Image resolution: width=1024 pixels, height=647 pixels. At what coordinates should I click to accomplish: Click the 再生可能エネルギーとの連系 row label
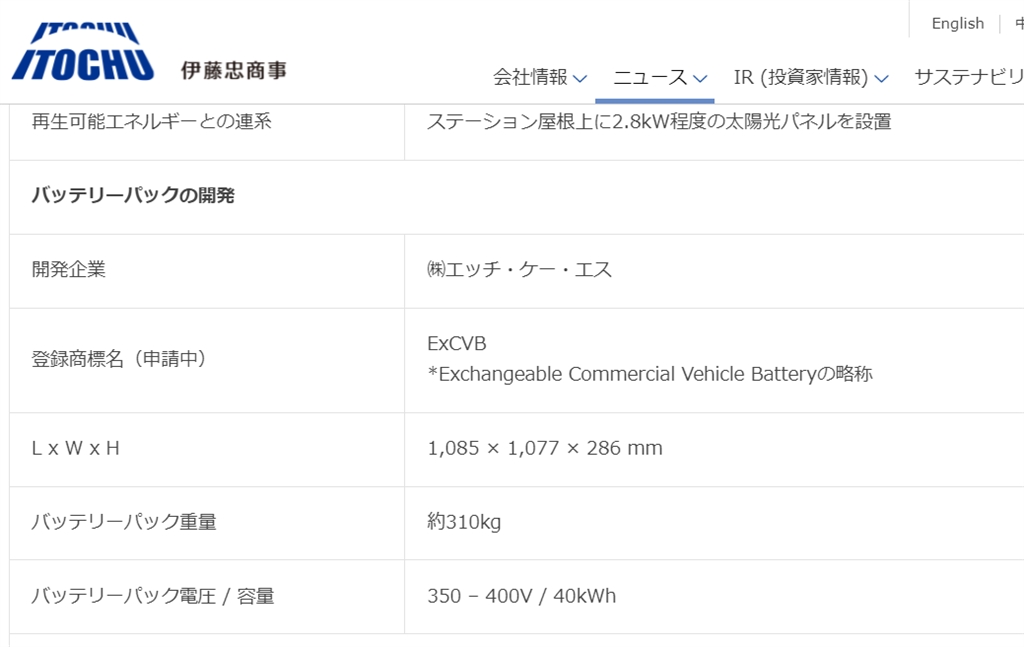[152, 122]
